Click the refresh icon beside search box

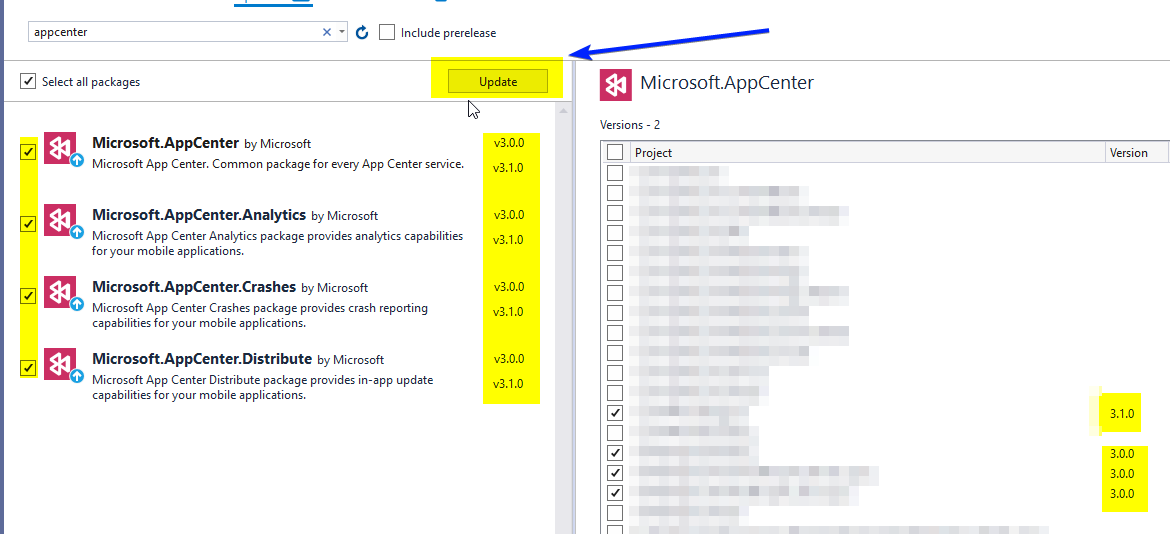tap(362, 33)
